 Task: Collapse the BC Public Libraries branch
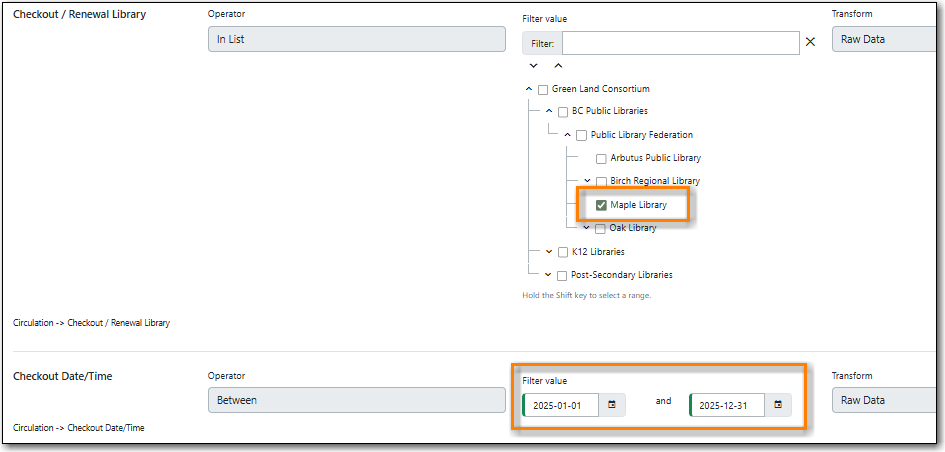[x=548, y=111]
